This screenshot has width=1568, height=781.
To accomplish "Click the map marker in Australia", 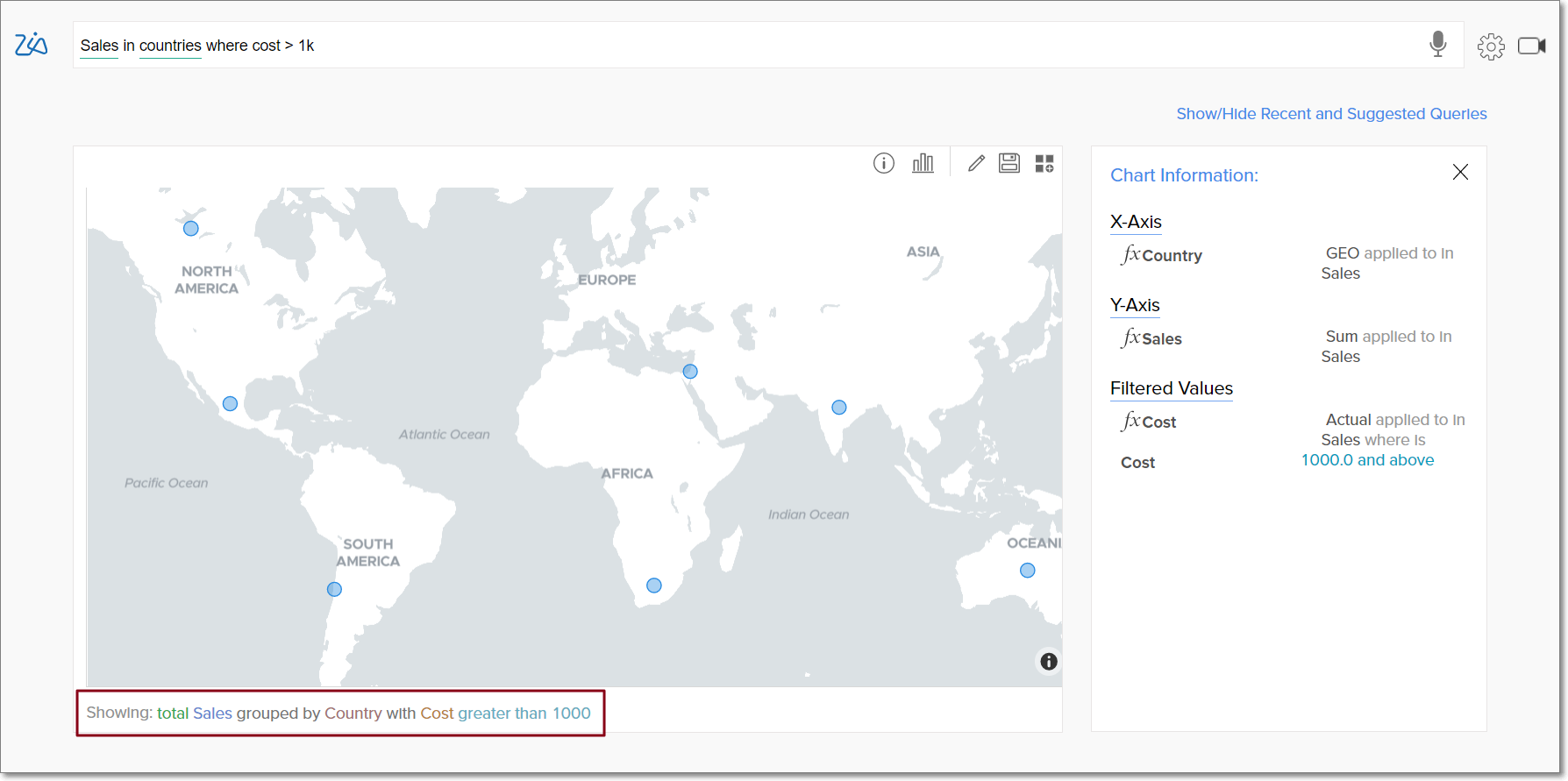I will (x=1027, y=571).
